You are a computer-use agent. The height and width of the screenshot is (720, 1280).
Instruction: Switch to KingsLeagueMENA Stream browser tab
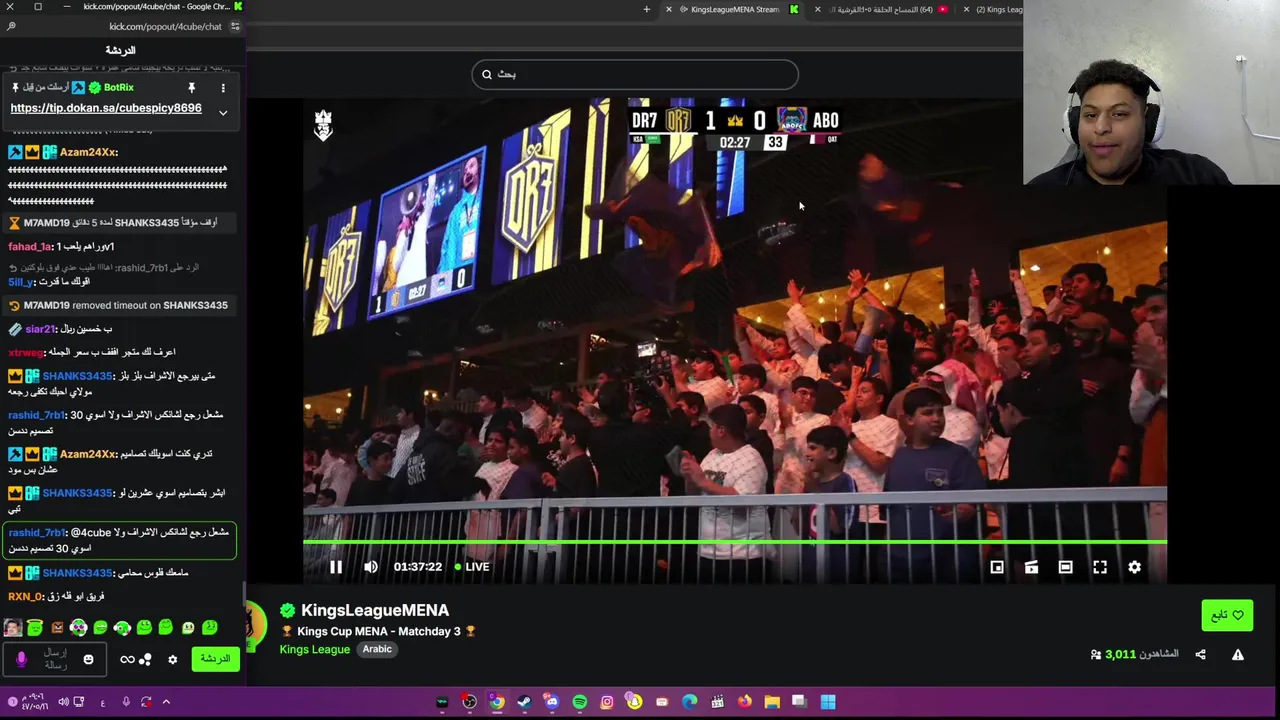tap(734, 10)
